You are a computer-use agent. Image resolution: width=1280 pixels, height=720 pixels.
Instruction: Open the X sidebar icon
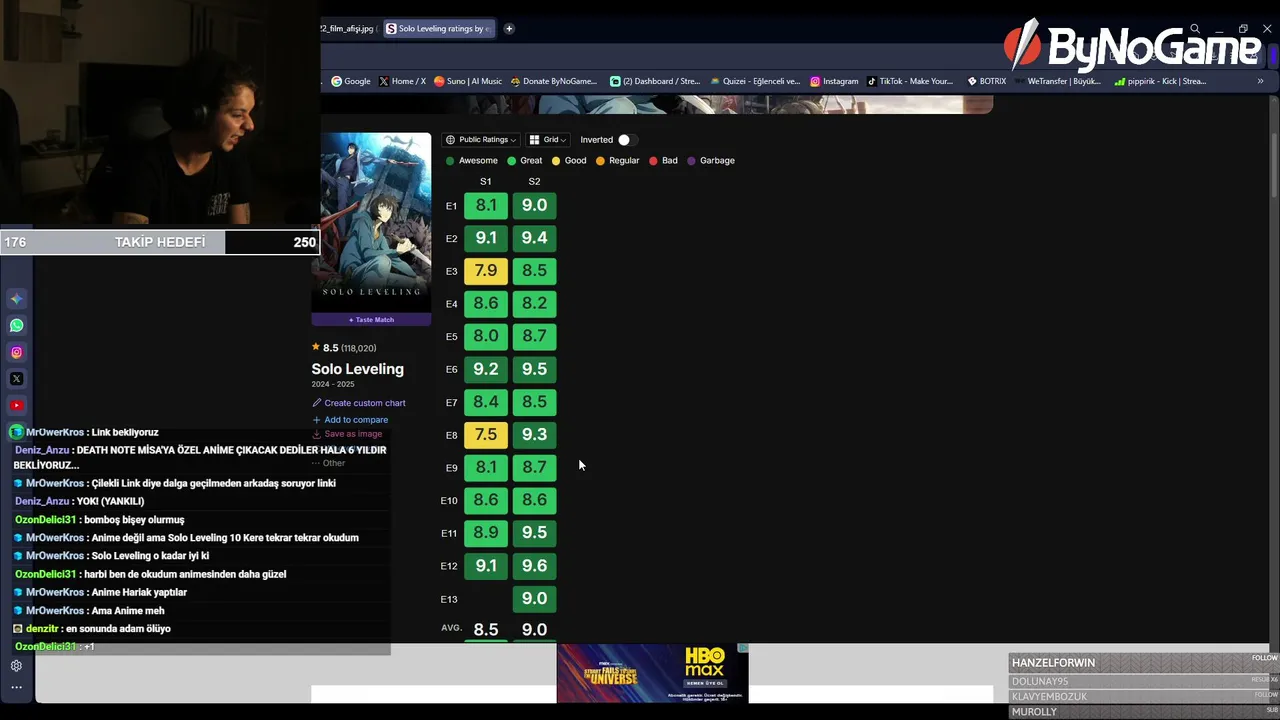[17, 379]
